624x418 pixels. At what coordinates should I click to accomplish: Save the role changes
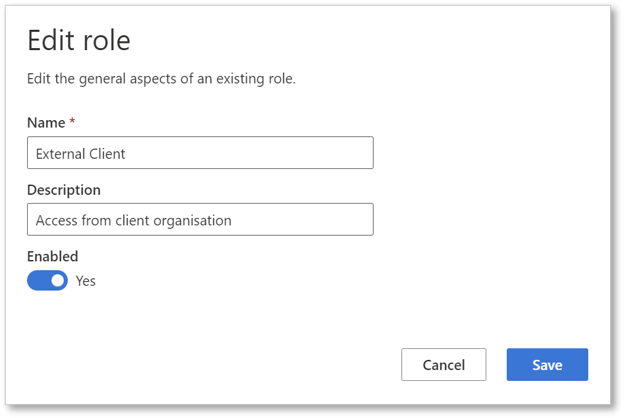pos(547,365)
